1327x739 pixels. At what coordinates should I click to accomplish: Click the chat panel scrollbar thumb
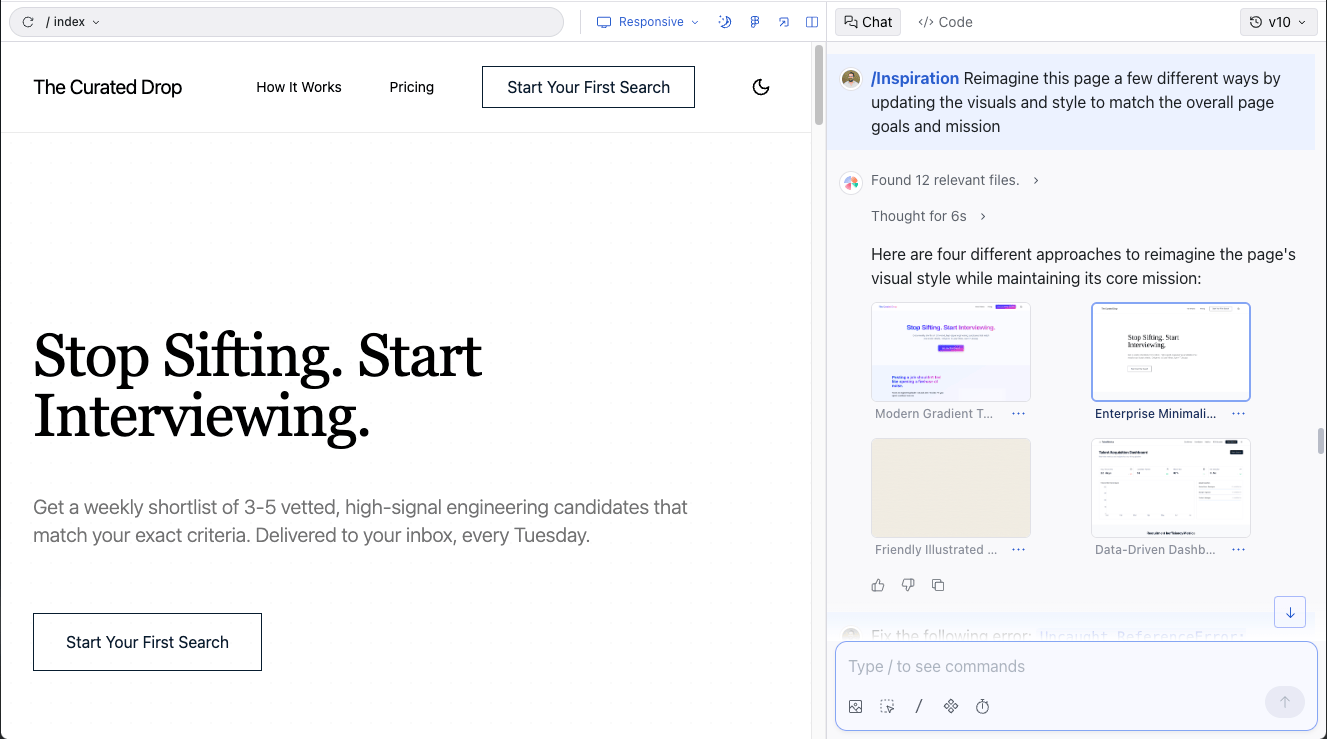point(1321,440)
